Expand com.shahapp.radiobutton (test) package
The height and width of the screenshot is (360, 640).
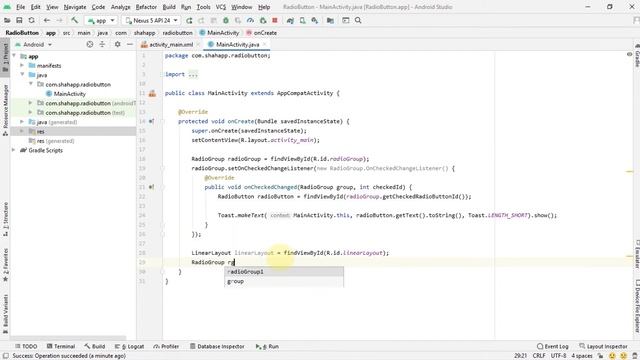coord(30,112)
